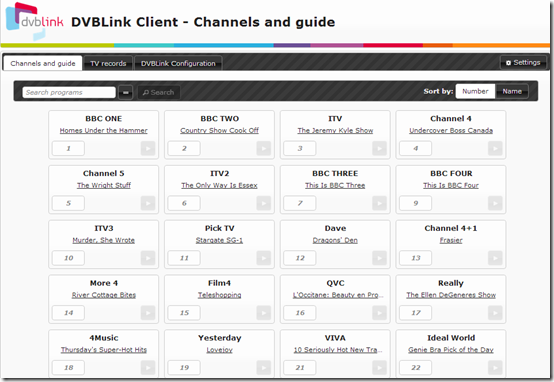Click channel number field 15 for Film4
554x382 pixels.
click(x=184, y=313)
